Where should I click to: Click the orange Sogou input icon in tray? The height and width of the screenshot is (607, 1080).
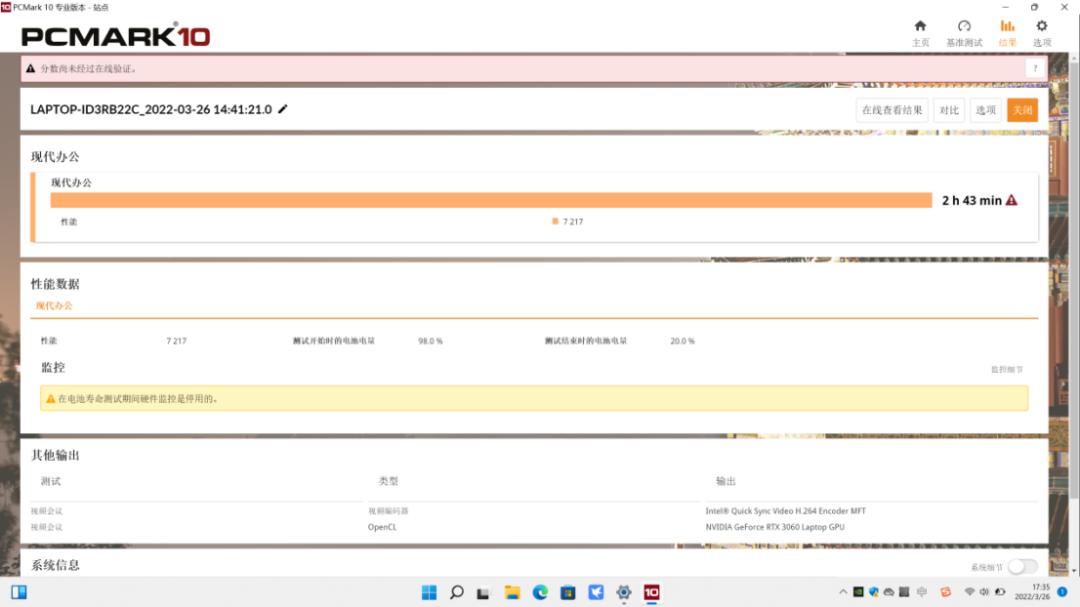[946, 592]
